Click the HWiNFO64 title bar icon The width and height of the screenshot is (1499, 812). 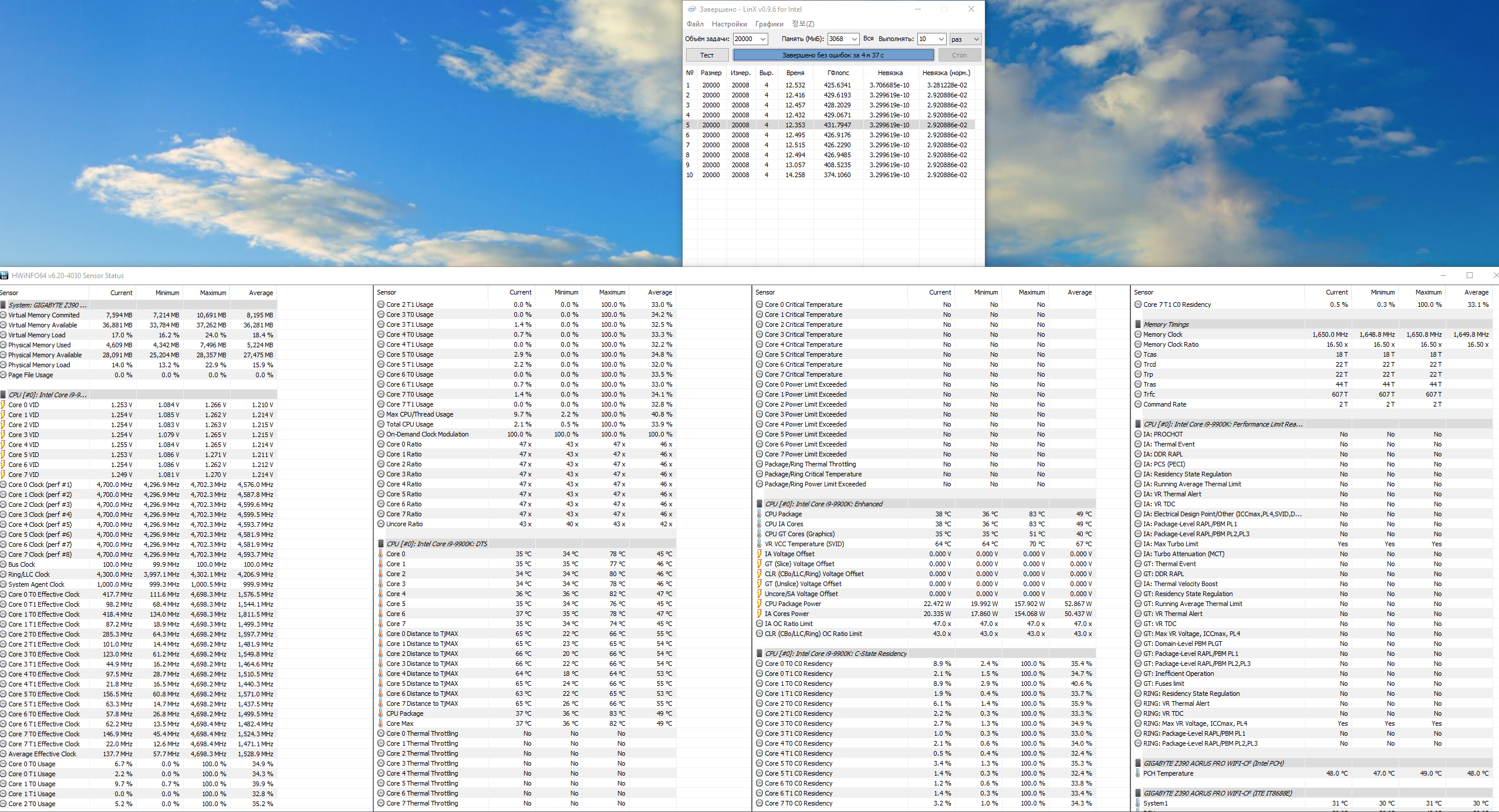[x=4, y=276]
